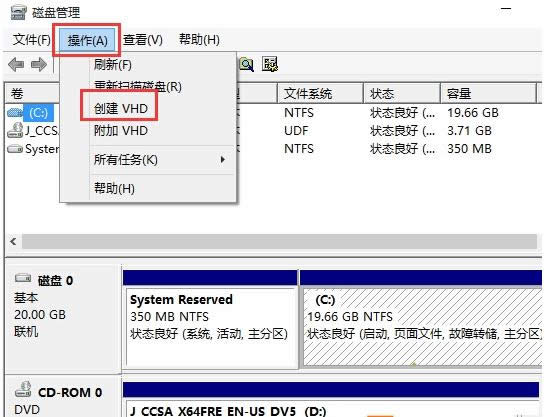Click the 状态良好 cell in the 19.66 GB row
This screenshot has width=545, height=417.
tap(402, 113)
